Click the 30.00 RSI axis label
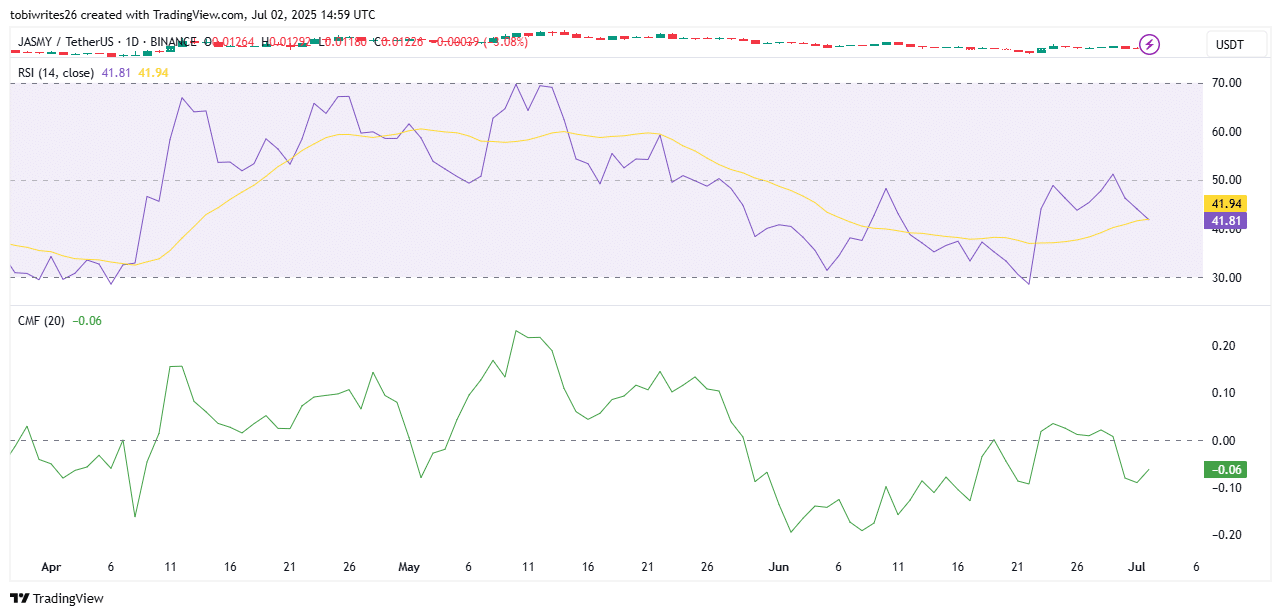The image size is (1281, 616). [1226, 278]
